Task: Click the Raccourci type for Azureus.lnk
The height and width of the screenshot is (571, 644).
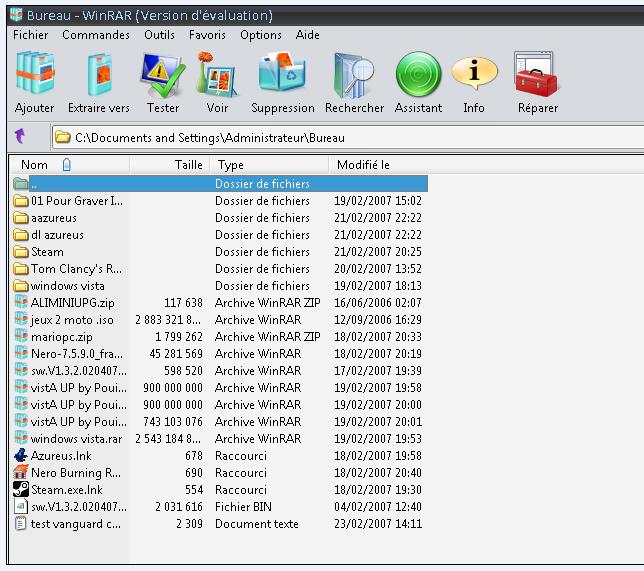Action: [x=241, y=456]
